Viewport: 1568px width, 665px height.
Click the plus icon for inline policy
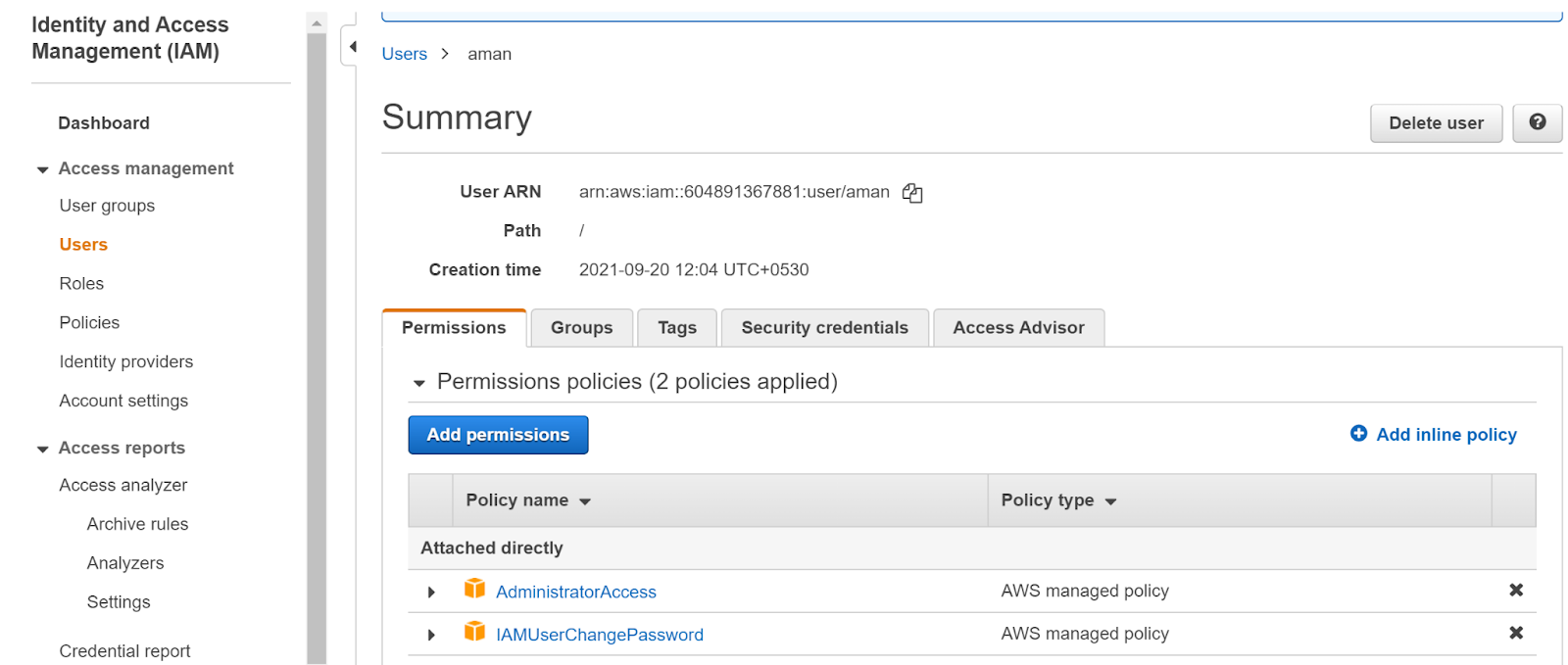click(1358, 433)
